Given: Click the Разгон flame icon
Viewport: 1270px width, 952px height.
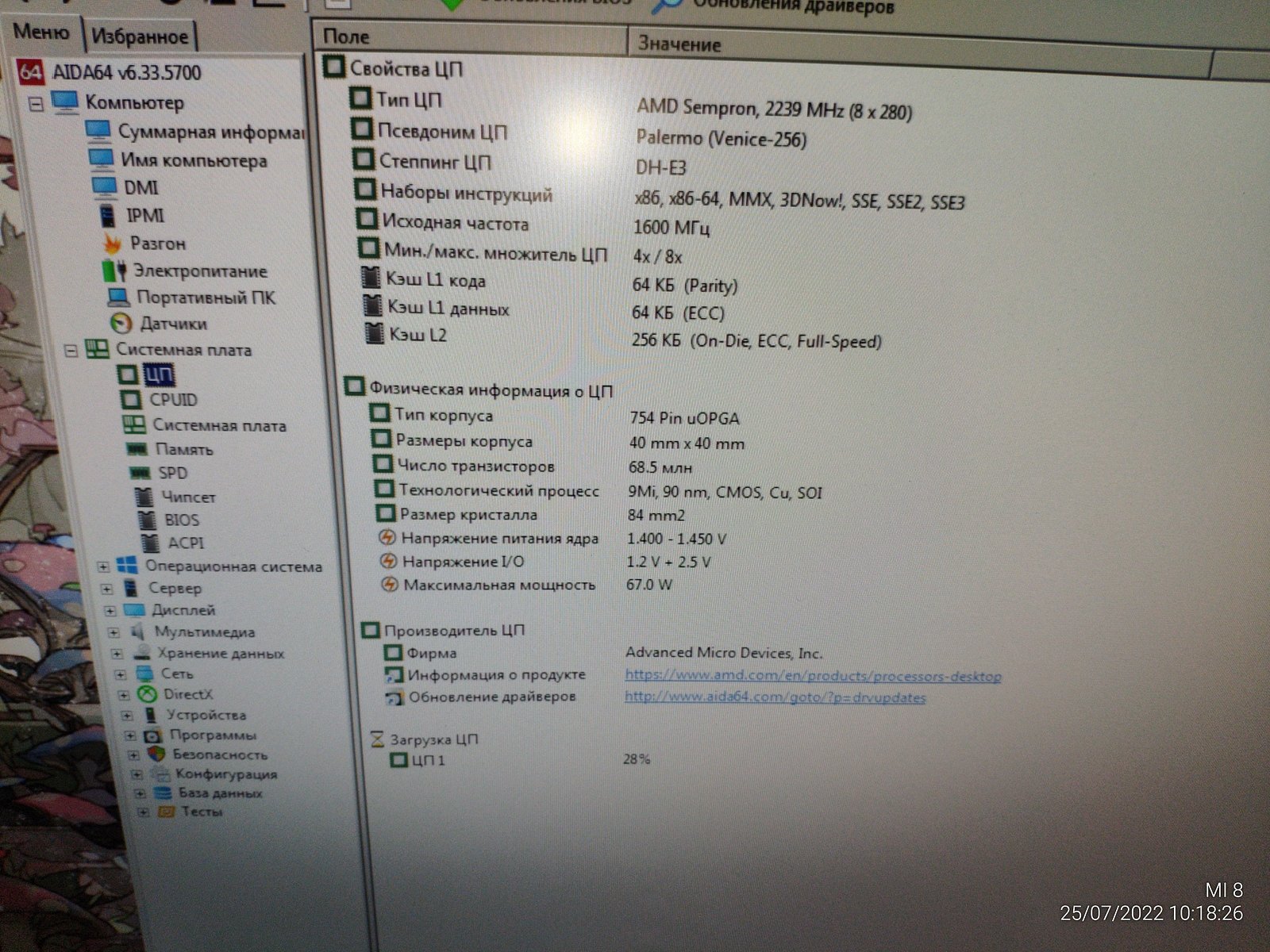Looking at the screenshot, I should pyautogui.click(x=112, y=243).
